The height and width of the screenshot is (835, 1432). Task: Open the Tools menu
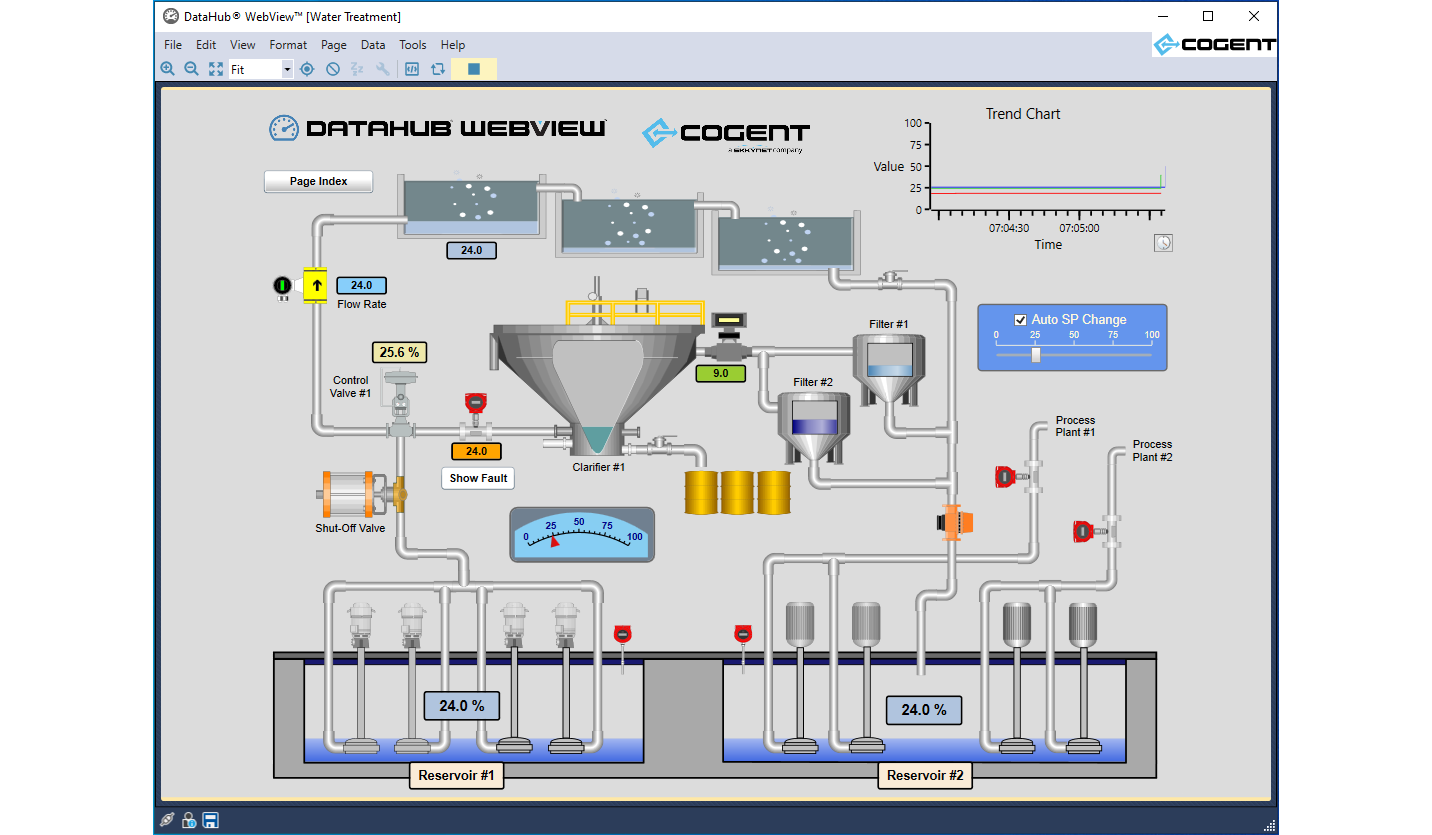tap(413, 45)
